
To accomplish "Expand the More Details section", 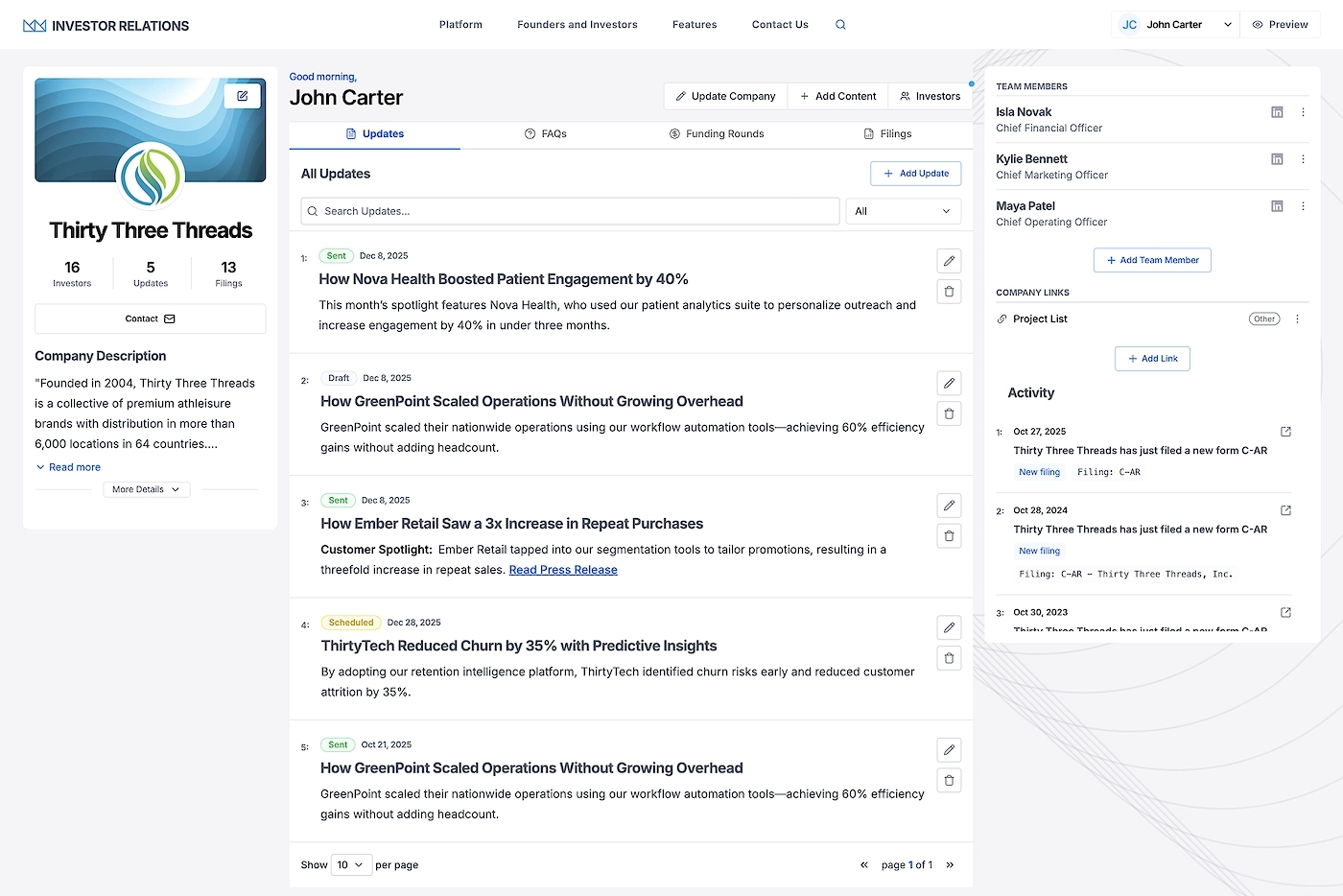I will 146,489.
